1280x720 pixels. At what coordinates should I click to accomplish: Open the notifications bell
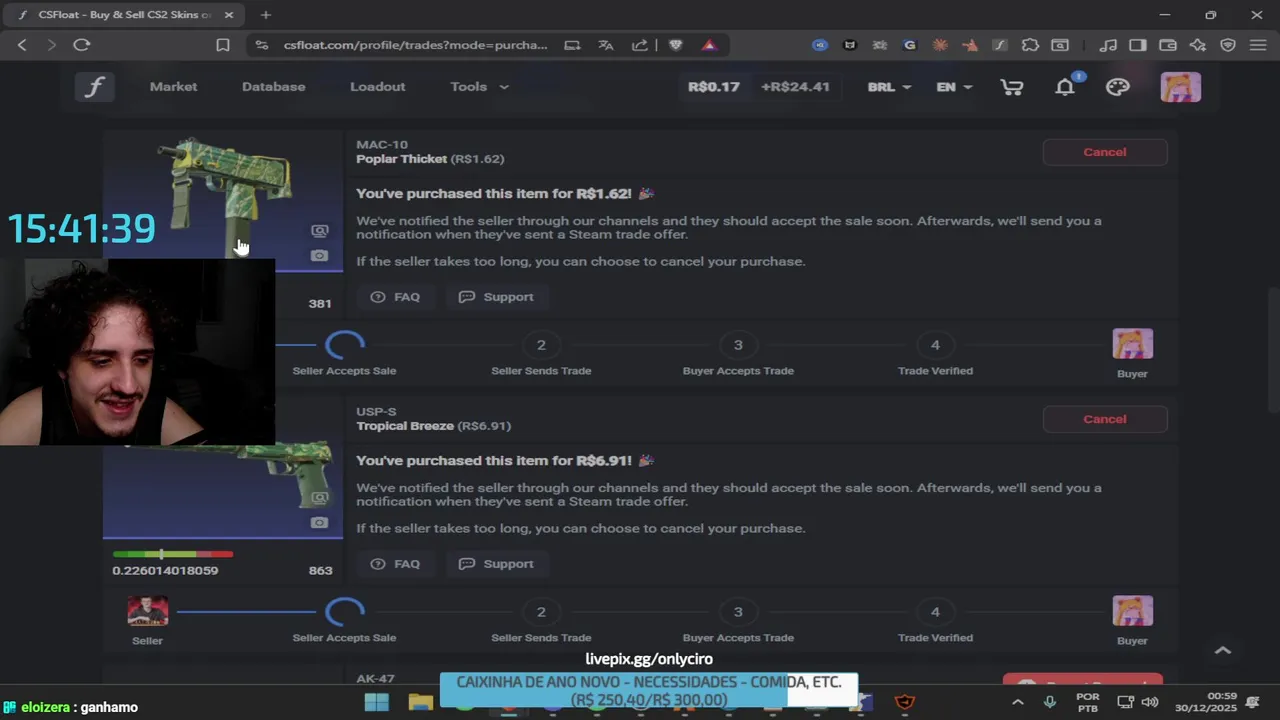[x=1065, y=87]
